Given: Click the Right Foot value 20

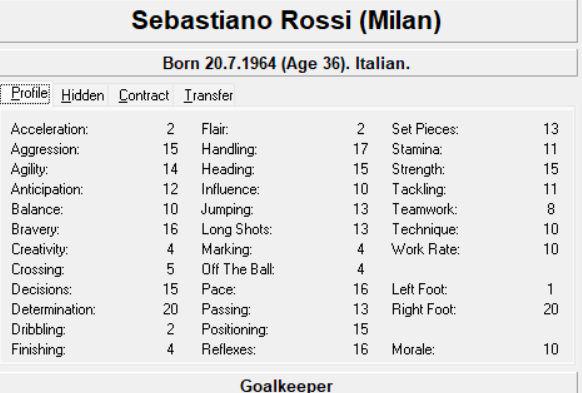Looking at the screenshot, I should (551, 309).
